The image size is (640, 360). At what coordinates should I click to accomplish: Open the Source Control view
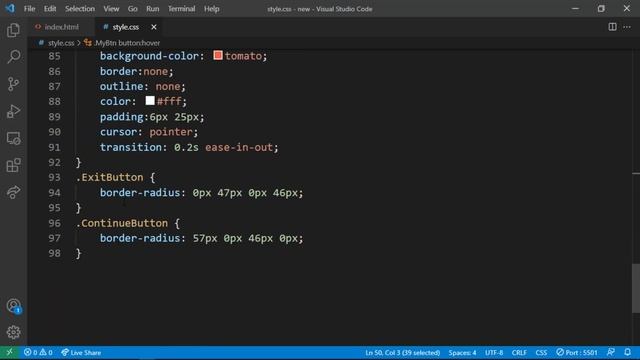13,84
